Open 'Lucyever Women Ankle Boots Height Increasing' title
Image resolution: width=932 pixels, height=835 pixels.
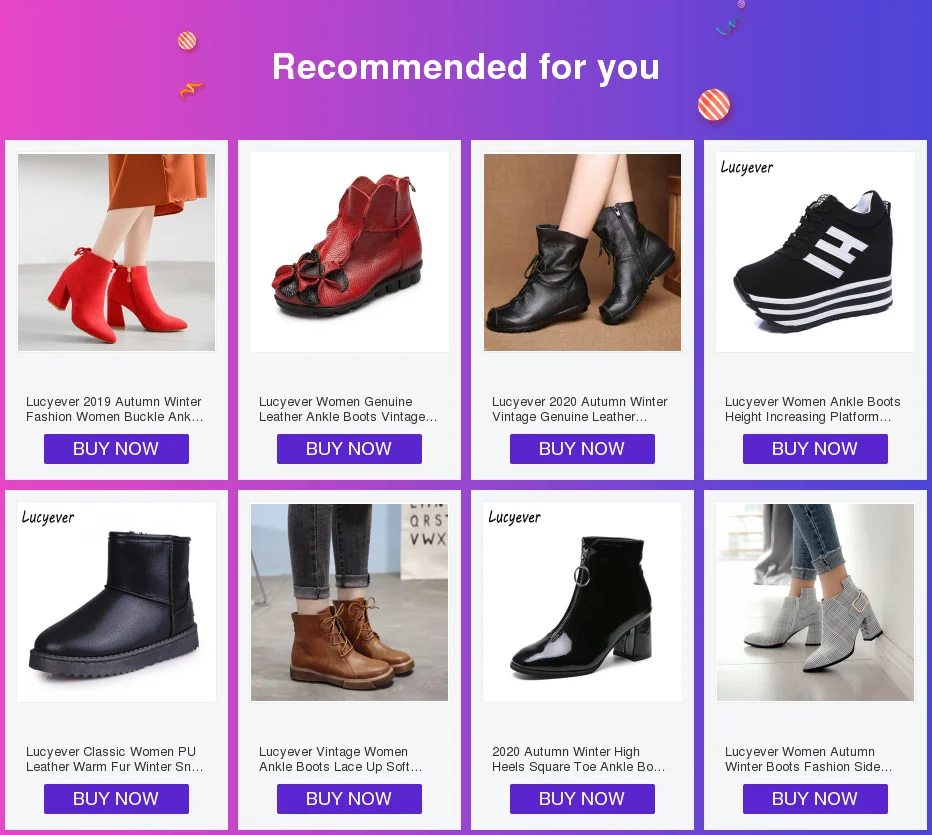tap(813, 409)
